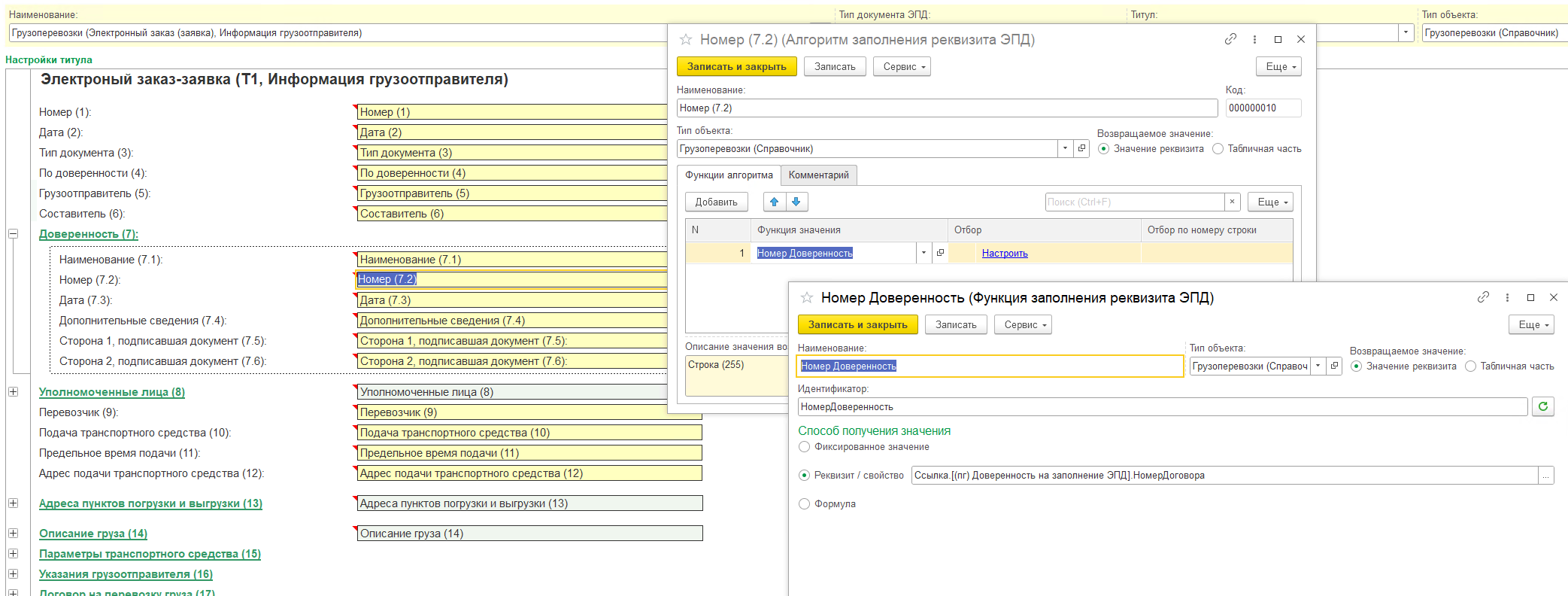Move algorithm function row down with blue arrow
Screen dimensions: 1568x596
pyautogui.click(x=796, y=202)
